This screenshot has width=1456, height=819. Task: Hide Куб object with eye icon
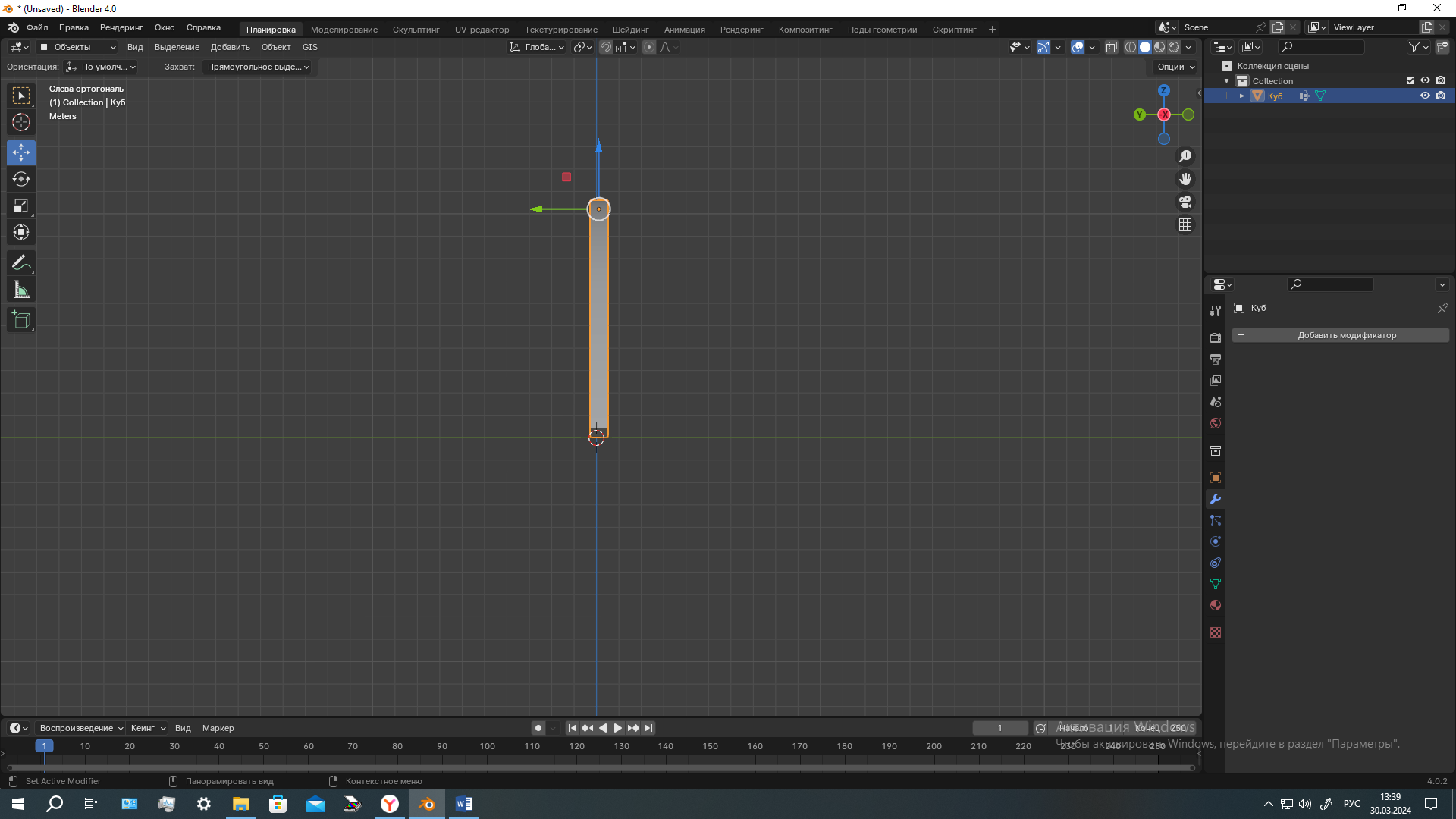(1425, 96)
